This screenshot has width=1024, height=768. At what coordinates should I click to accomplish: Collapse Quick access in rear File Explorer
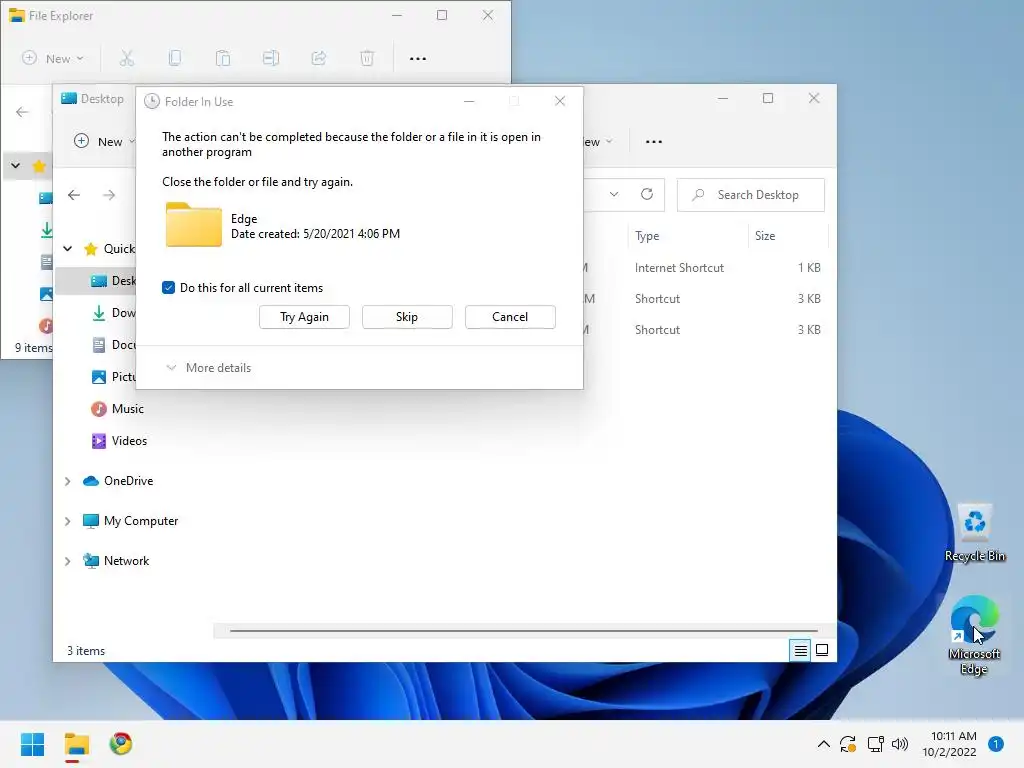[16, 166]
